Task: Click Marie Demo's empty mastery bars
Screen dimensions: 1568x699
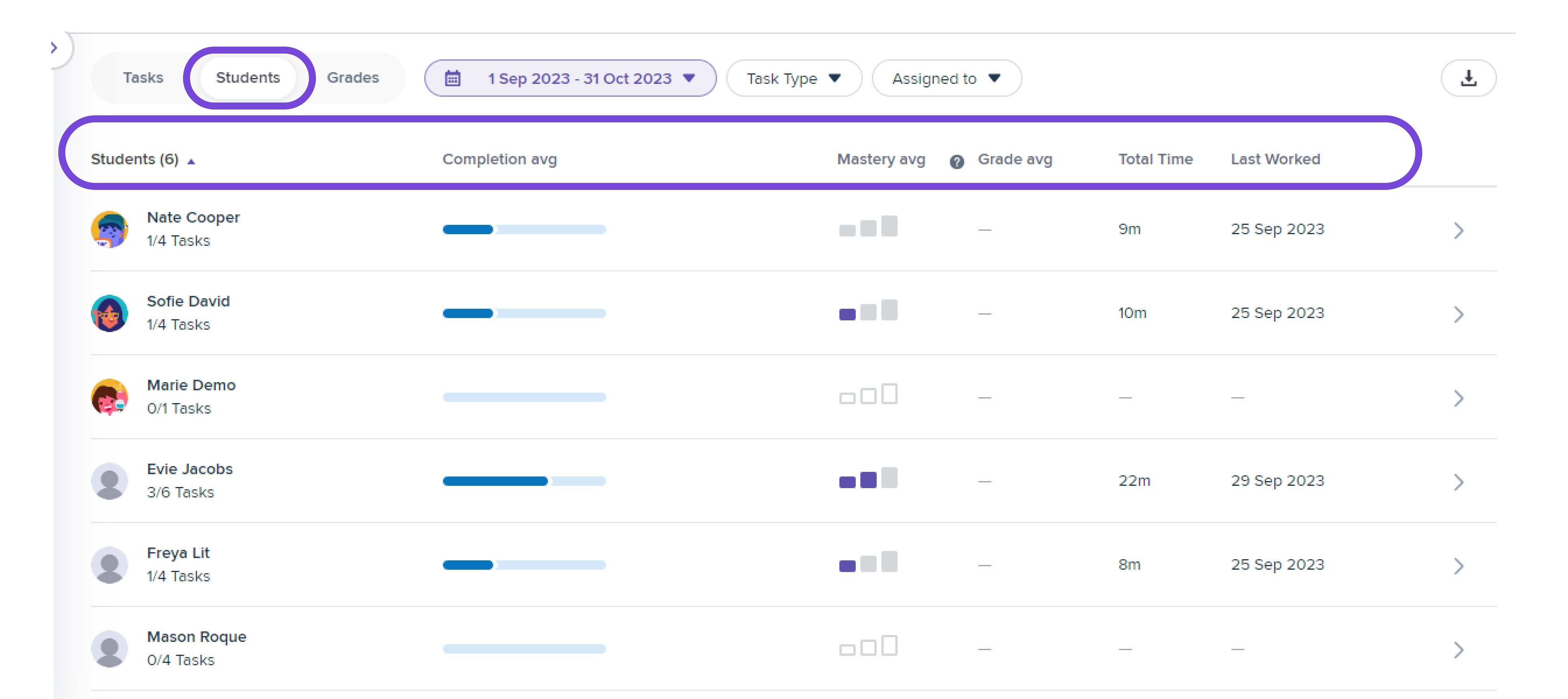Action: click(868, 394)
